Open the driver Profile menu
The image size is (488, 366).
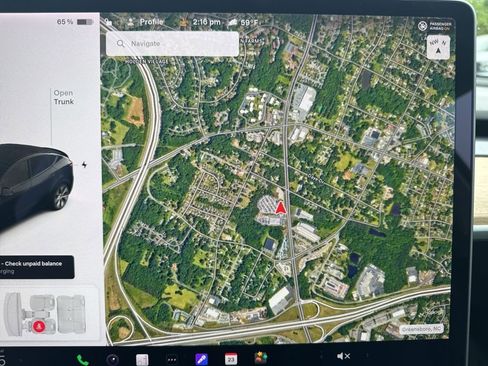click(x=146, y=22)
